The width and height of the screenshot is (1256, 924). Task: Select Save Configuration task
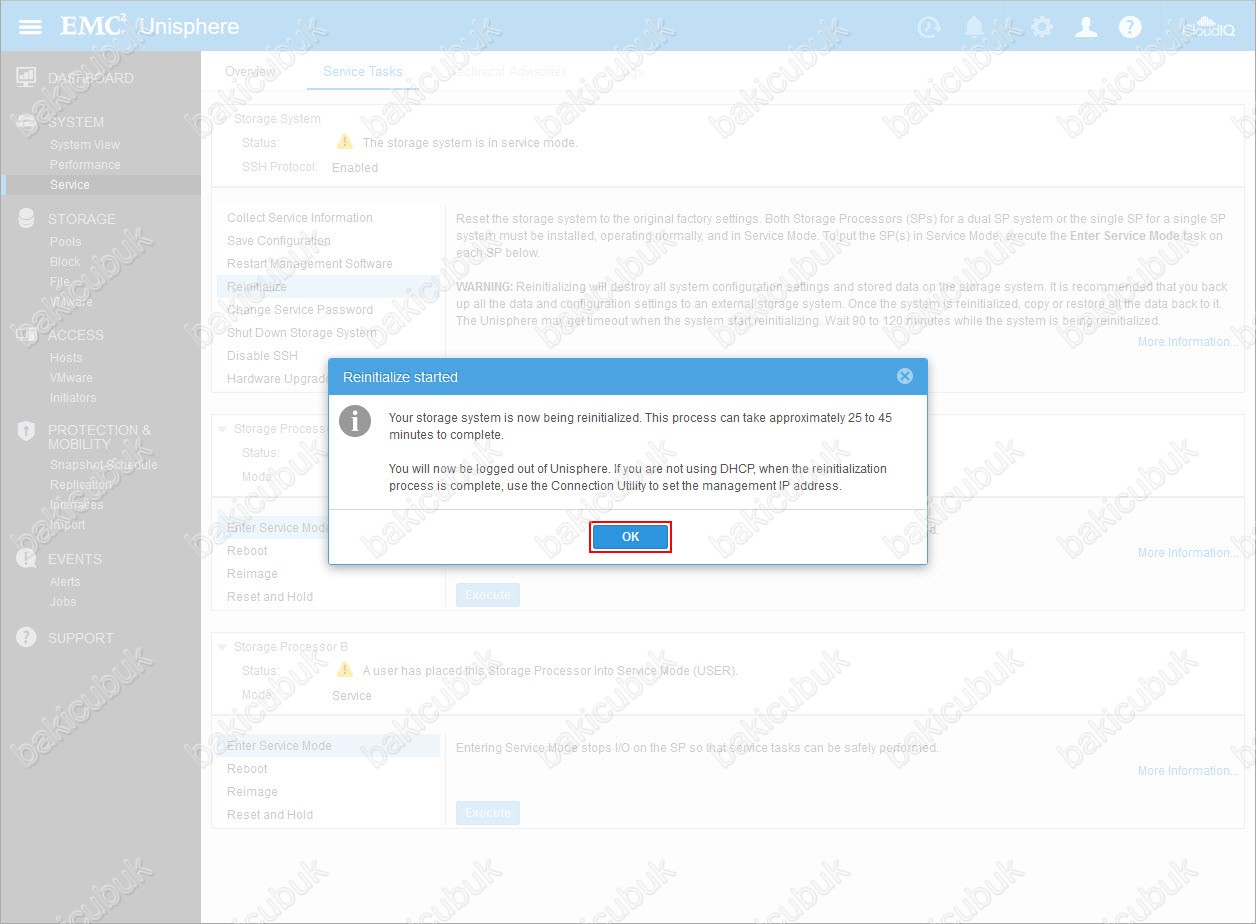click(x=279, y=241)
